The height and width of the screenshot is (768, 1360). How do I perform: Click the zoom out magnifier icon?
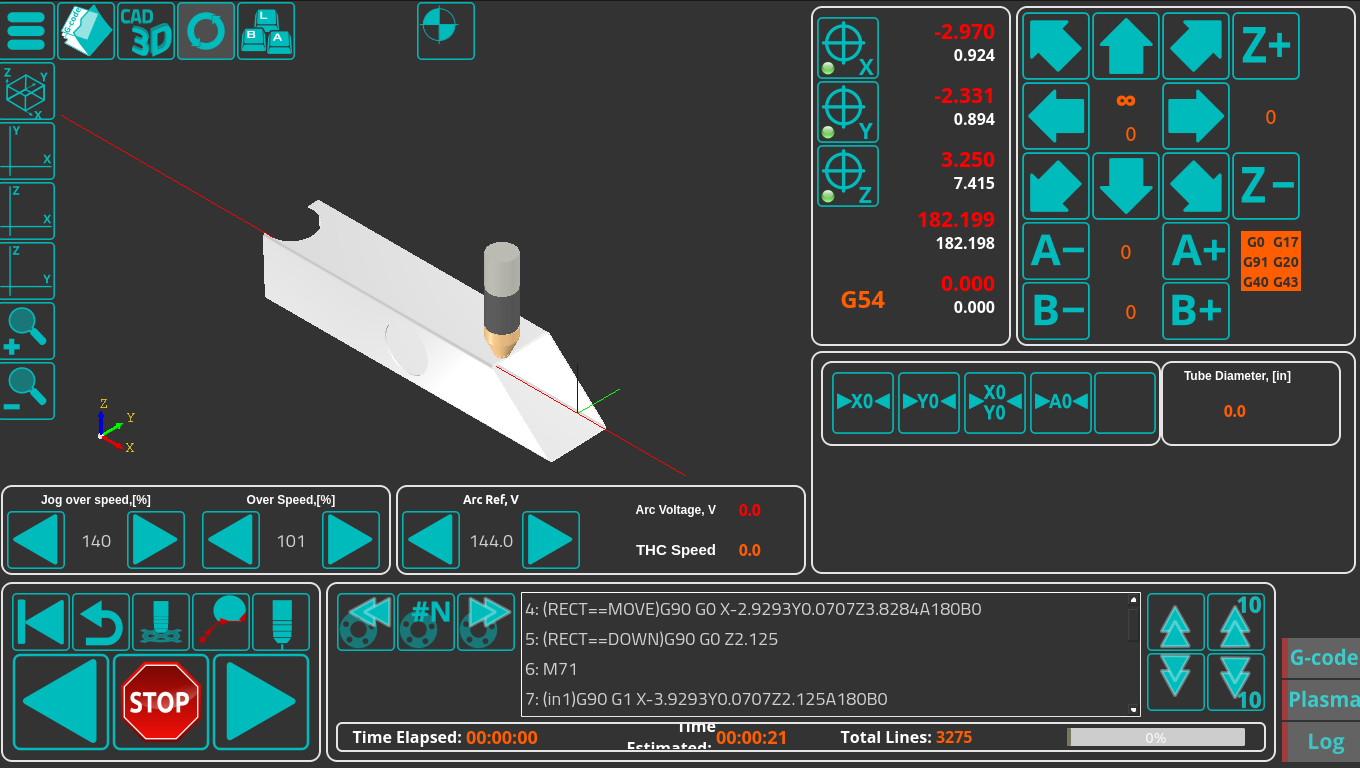click(27, 391)
